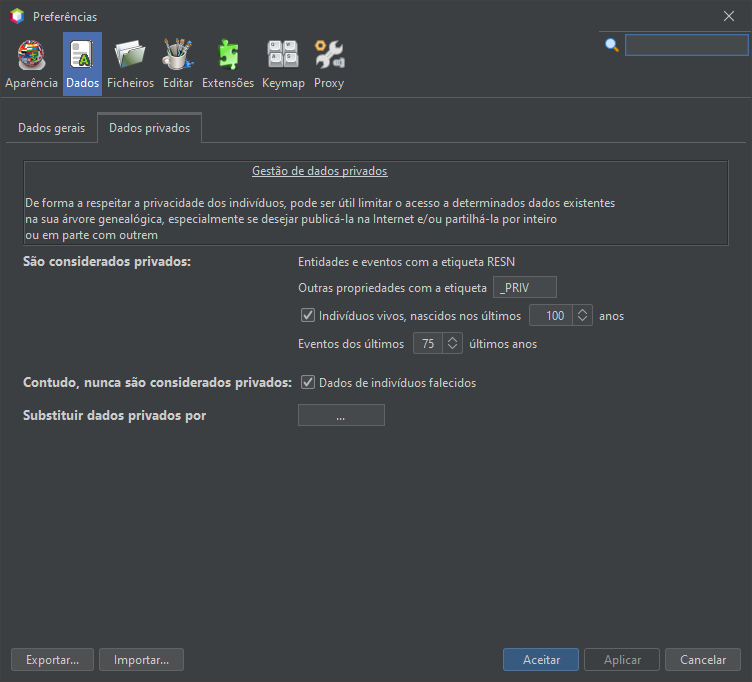The image size is (752, 682).
Task: Click inside the preferences search field
Action: [x=686, y=45]
